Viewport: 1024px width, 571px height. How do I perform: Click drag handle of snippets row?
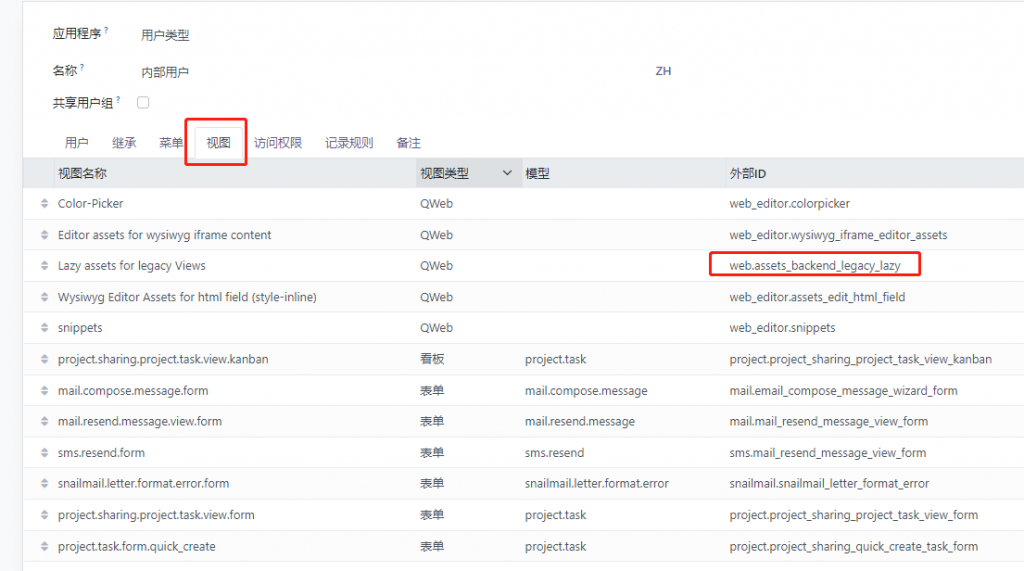pos(44,327)
